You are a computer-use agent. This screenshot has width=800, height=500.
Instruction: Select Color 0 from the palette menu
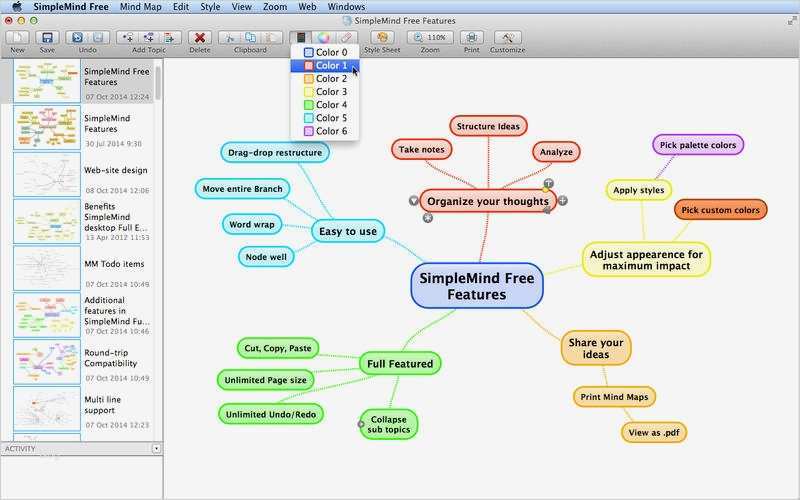(x=325, y=52)
